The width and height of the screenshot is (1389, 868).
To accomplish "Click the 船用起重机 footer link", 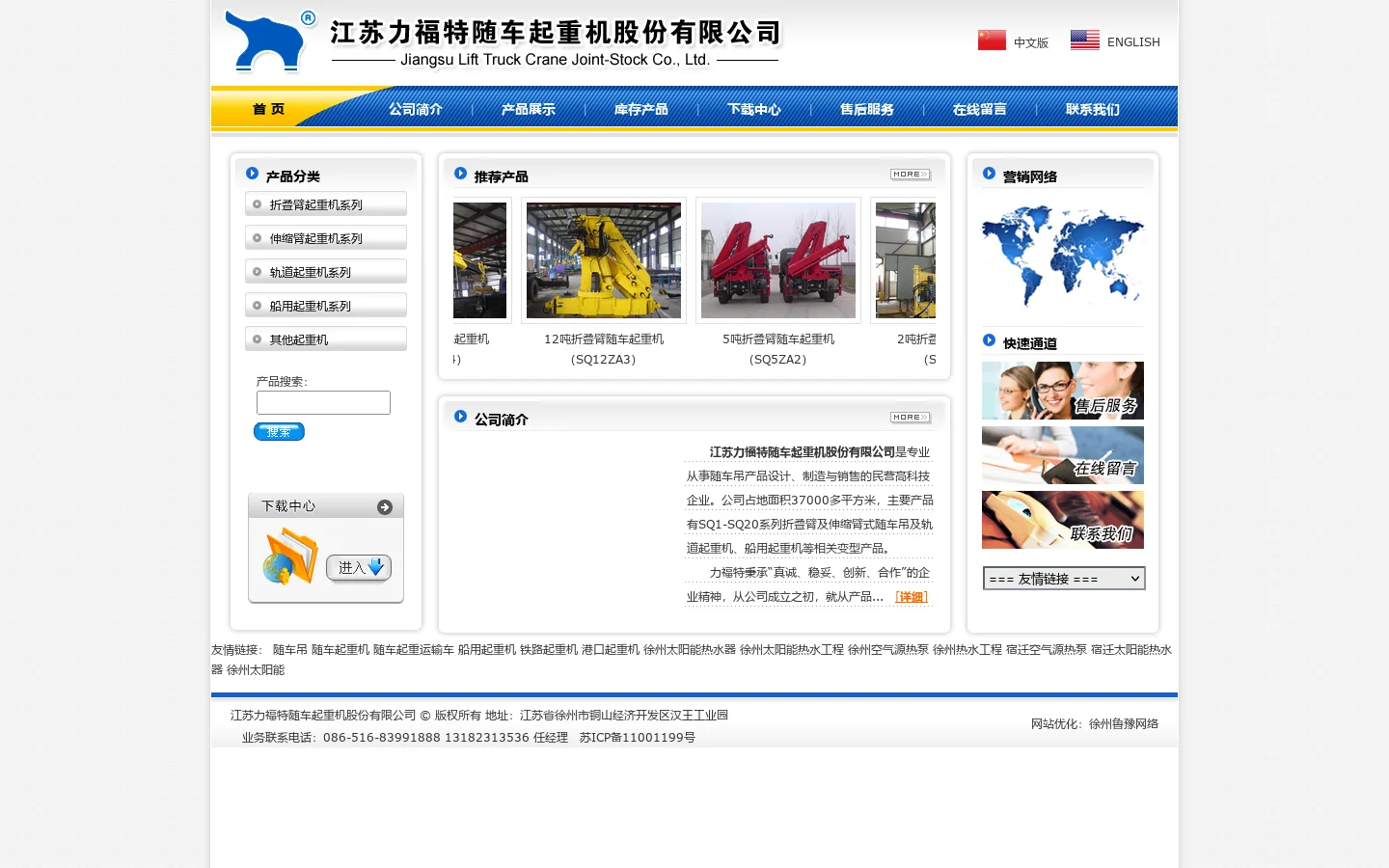I will (487, 650).
